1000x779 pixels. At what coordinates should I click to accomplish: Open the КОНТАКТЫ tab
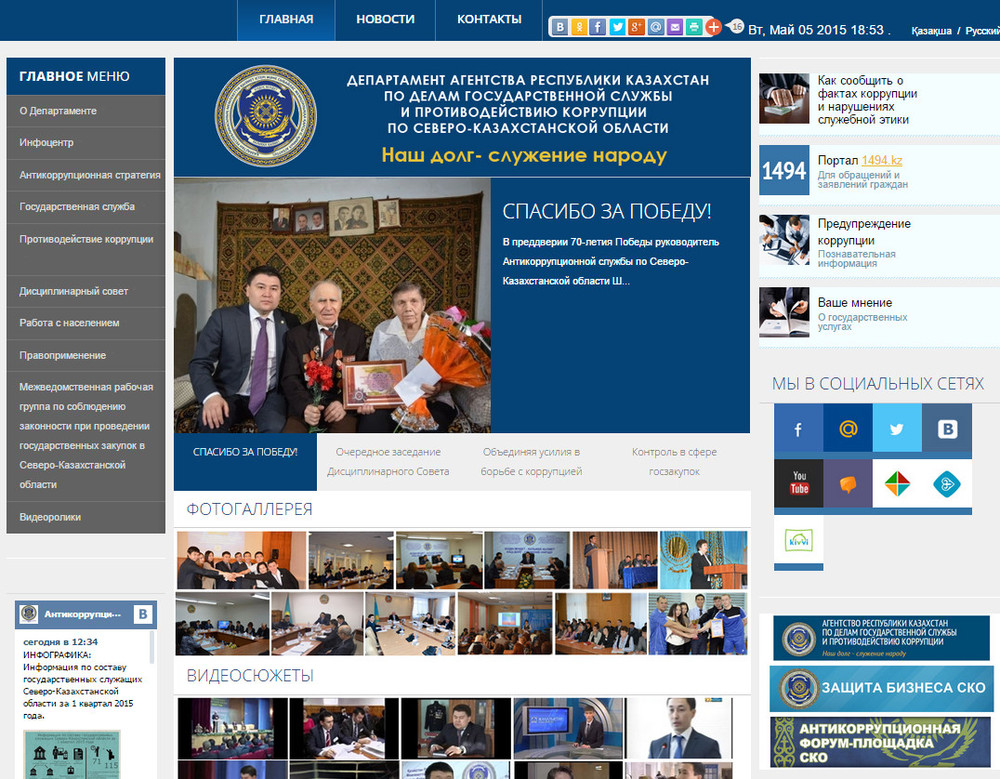tap(489, 20)
